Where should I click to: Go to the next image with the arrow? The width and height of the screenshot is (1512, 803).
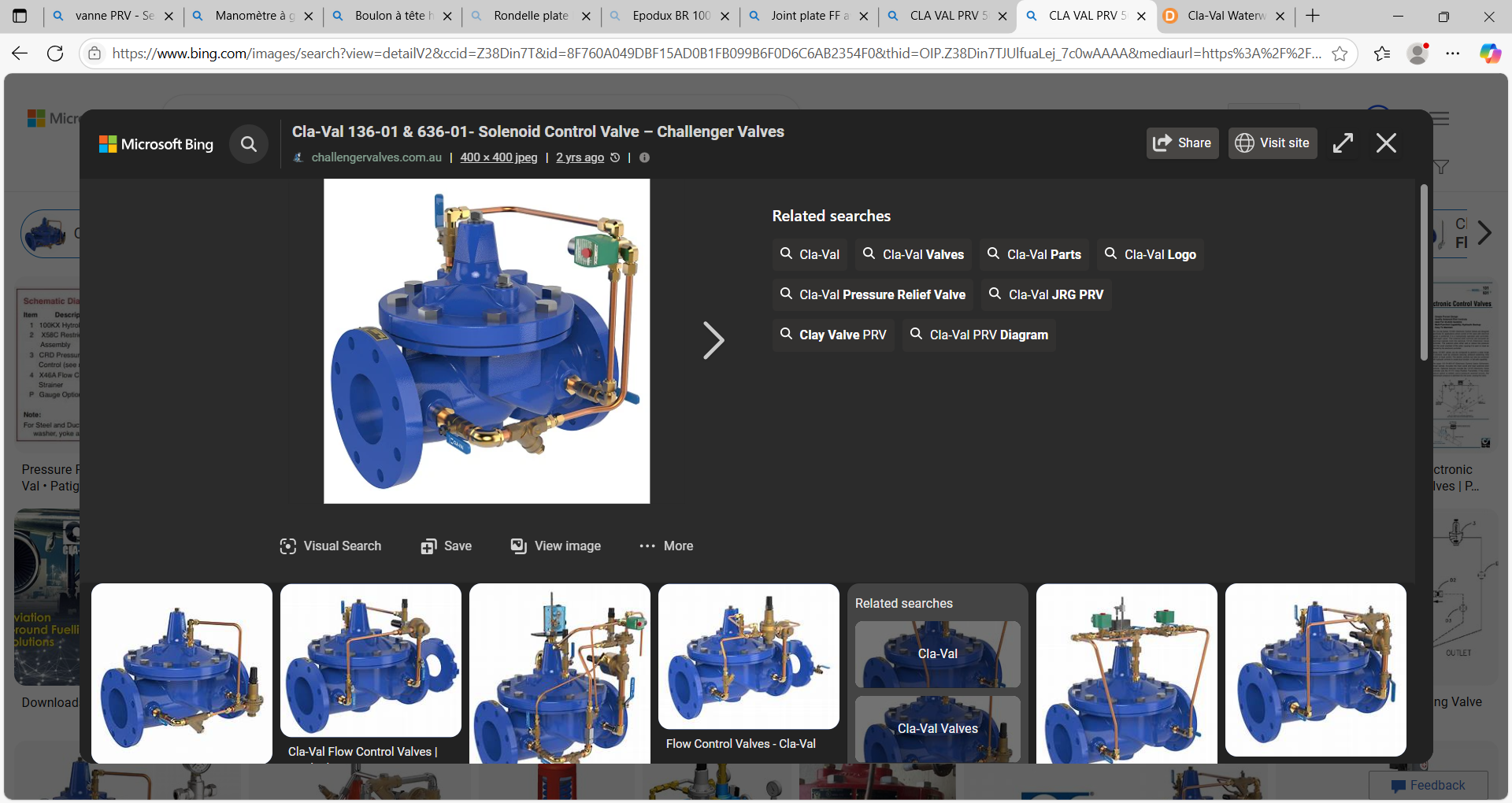coord(713,341)
